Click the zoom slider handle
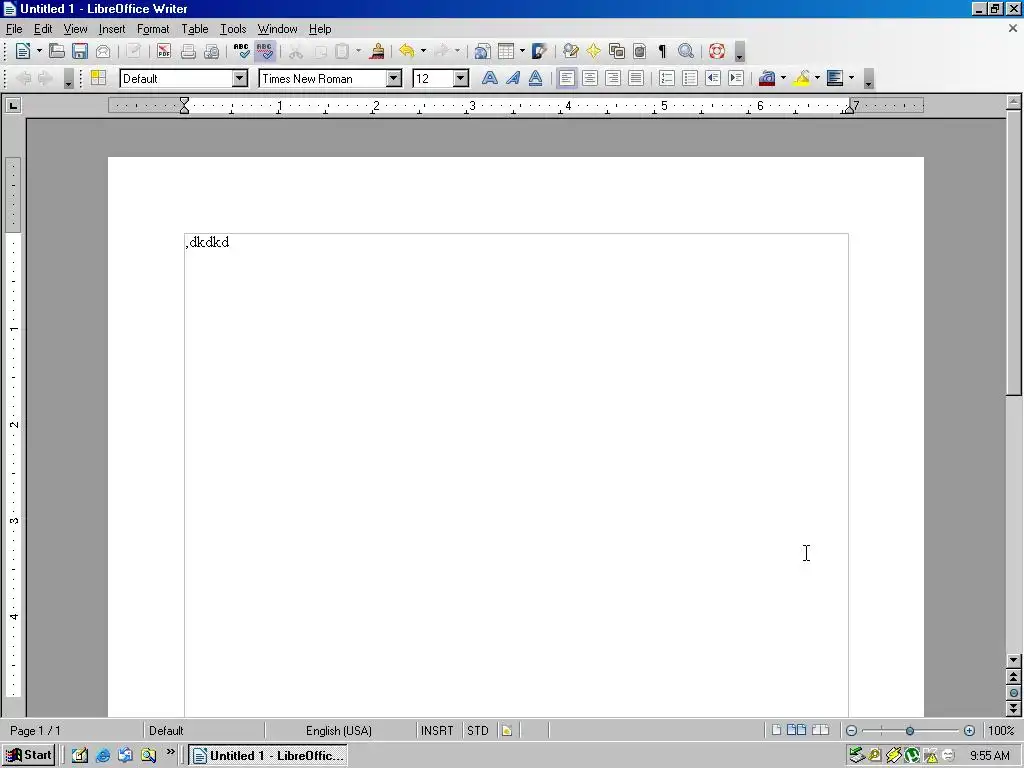This screenshot has width=1024, height=768. (x=910, y=731)
